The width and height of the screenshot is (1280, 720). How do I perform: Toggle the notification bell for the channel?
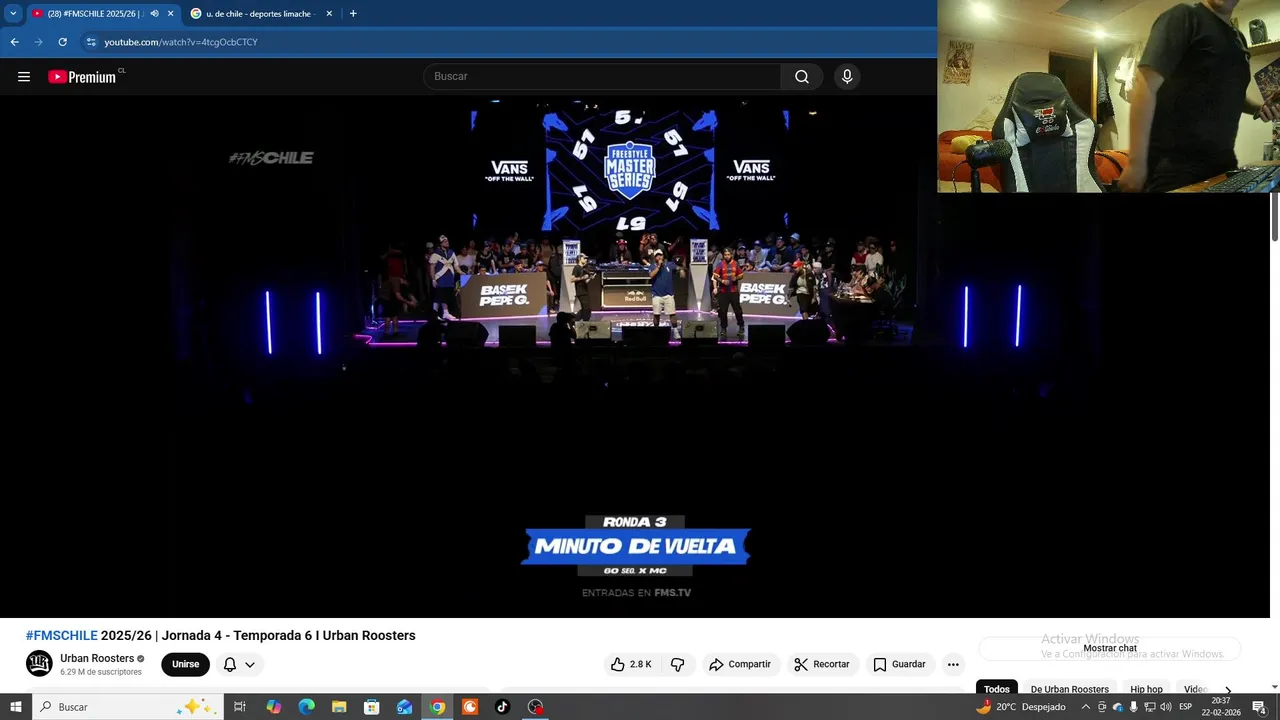pos(230,664)
